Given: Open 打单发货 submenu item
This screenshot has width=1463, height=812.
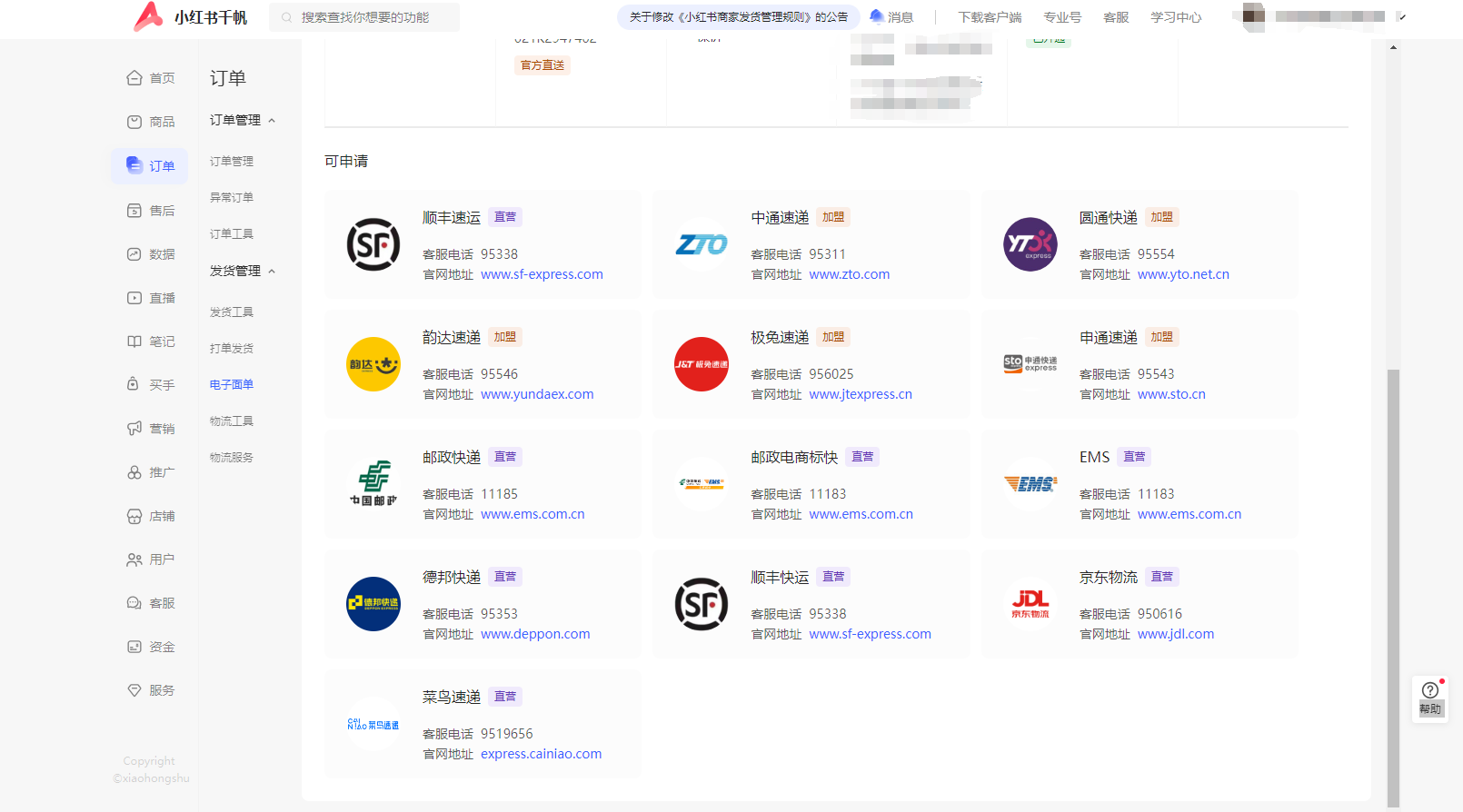Looking at the screenshot, I should click(x=232, y=349).
